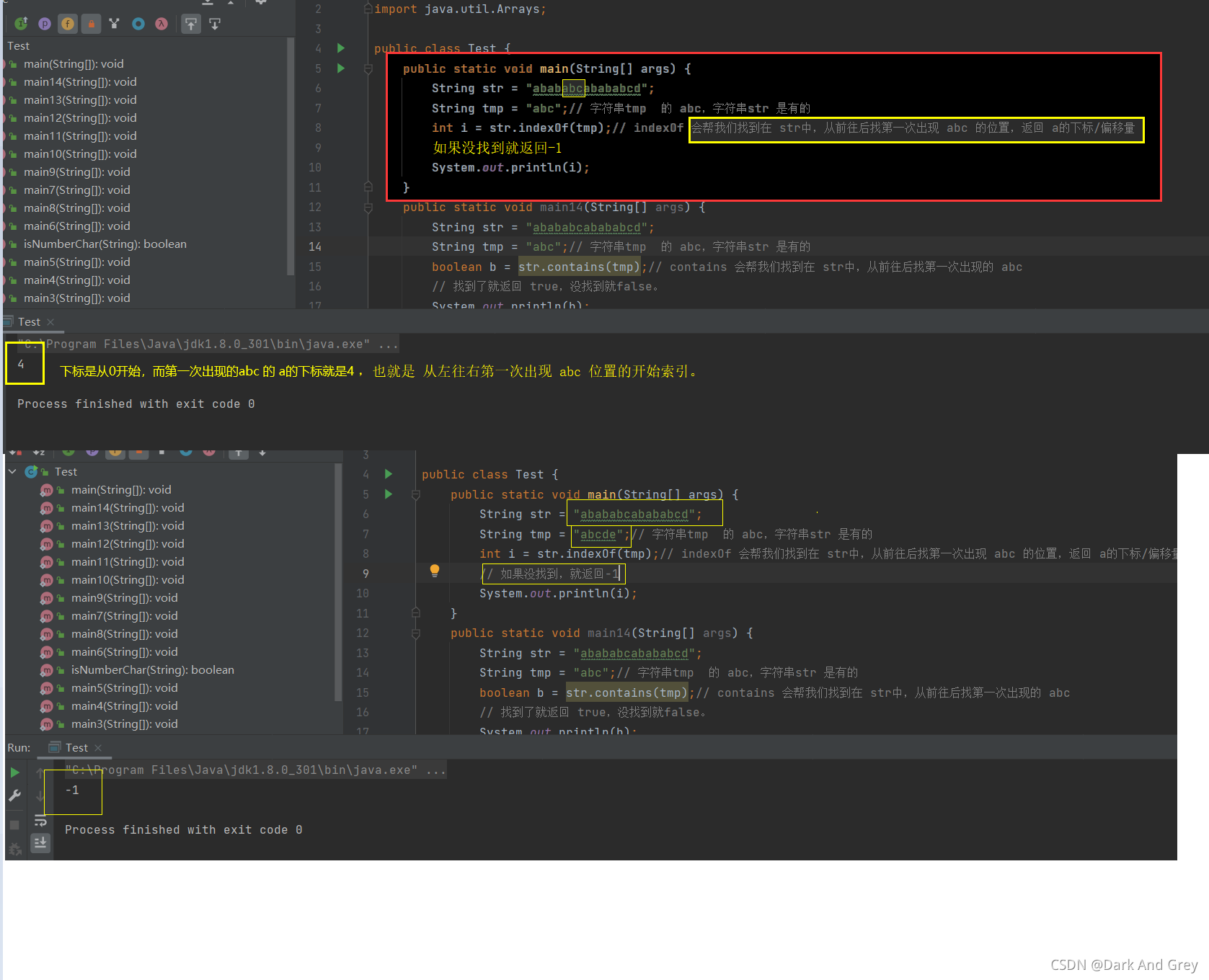1209x980 pixels.
Task: Click the blue circle icon in Structure toolbar
Action: click(x=138, y=24)
